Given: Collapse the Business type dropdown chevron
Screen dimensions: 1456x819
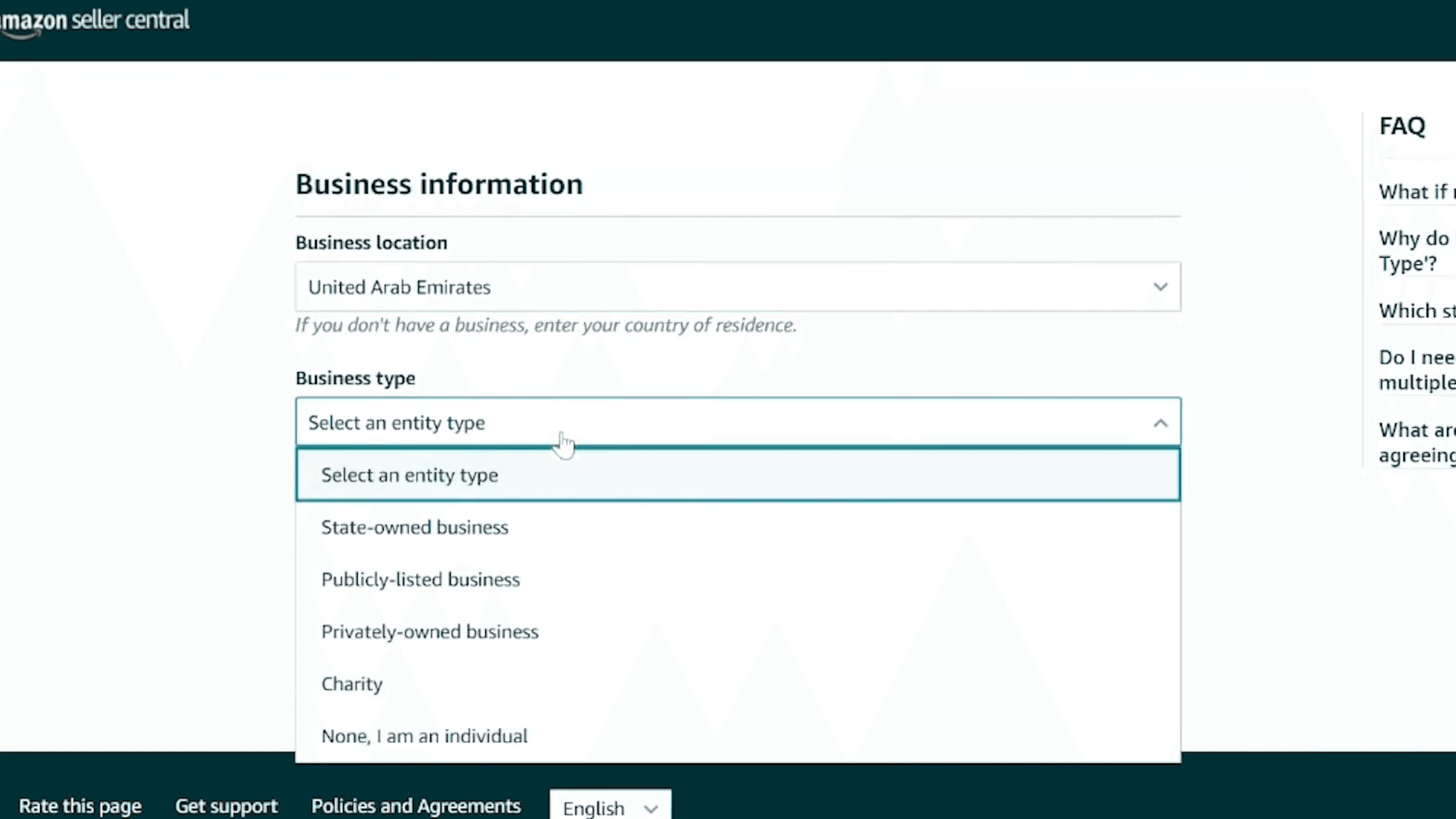Looking at the screenshot, I should tap(1160, 423).
